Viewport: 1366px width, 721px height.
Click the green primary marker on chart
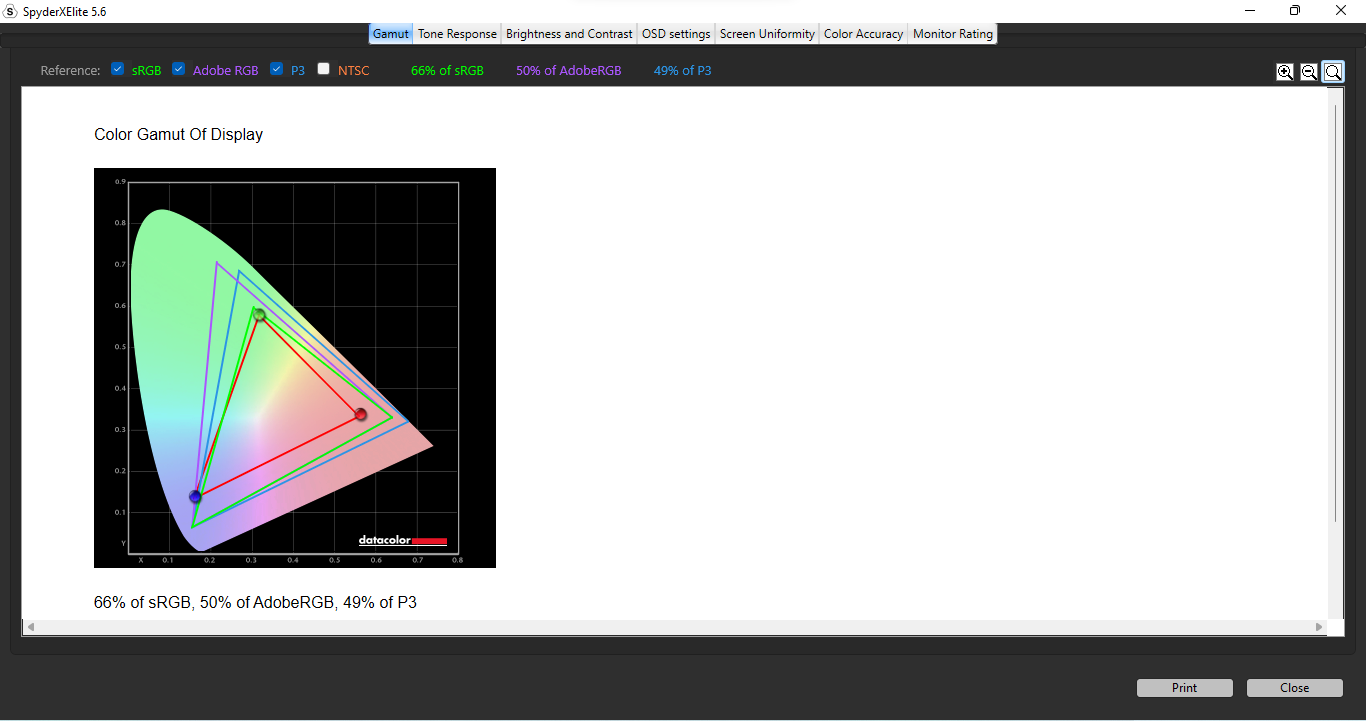[x=259, y=314]
